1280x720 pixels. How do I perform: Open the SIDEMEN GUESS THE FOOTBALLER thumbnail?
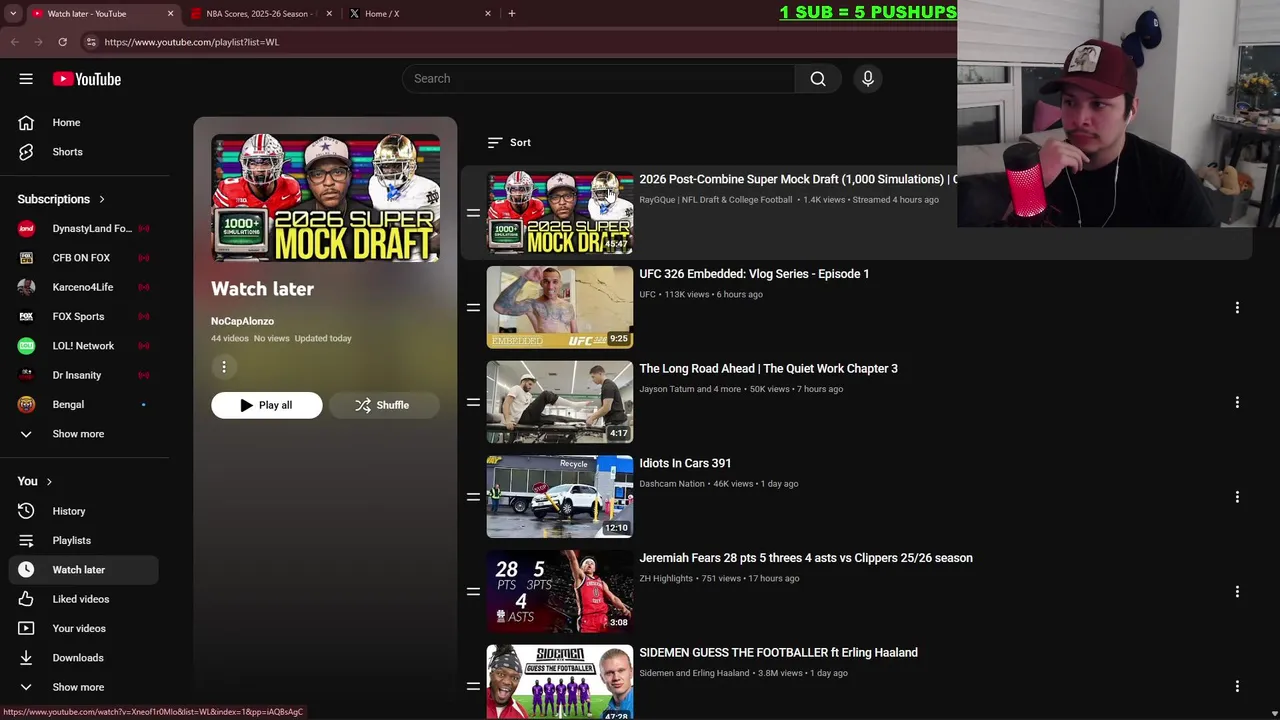click(x=560, y=682)
